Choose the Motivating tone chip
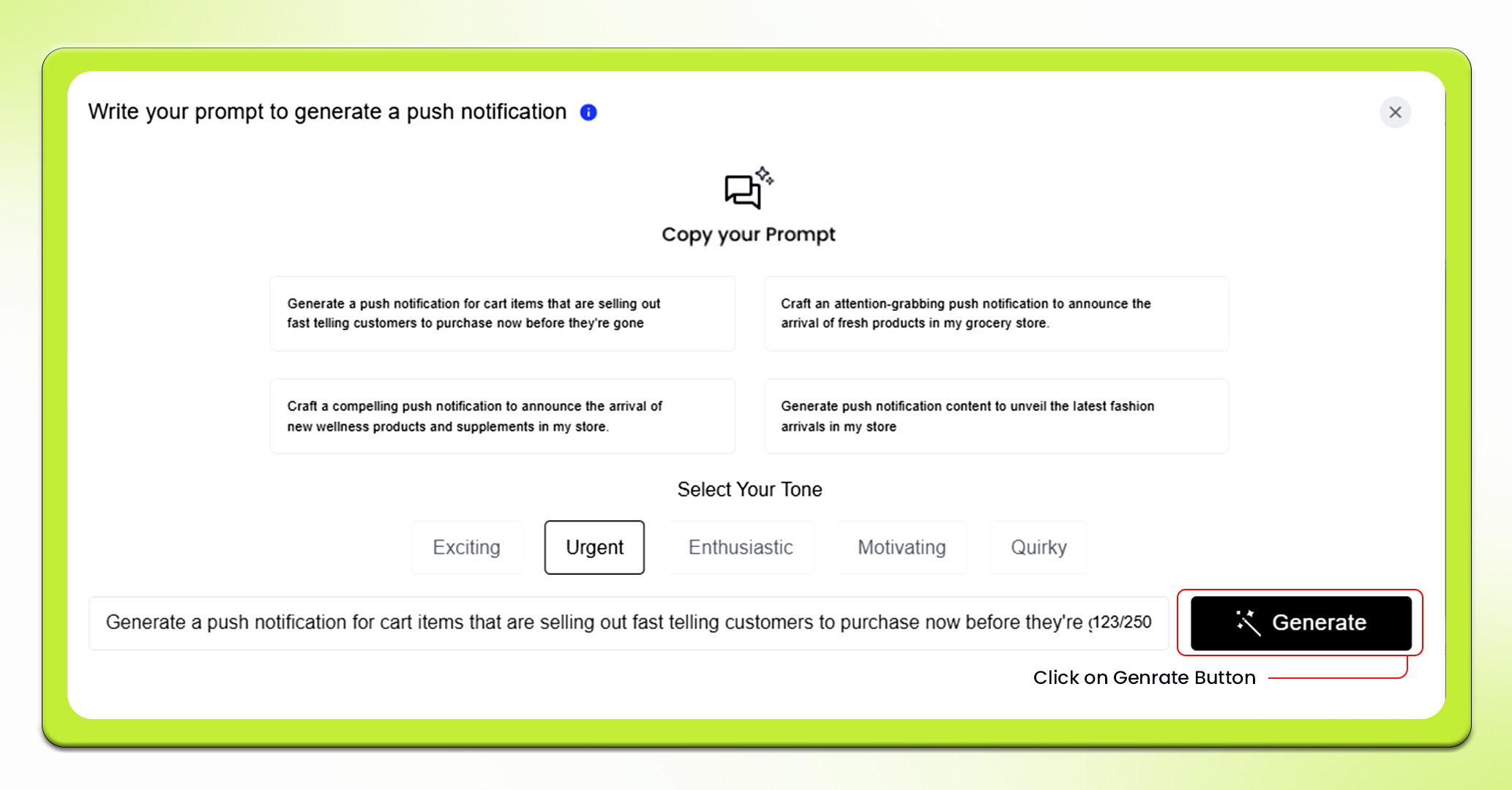This screenshot has width=1512, height=790. pyautogui.click(x=901, y=547)
